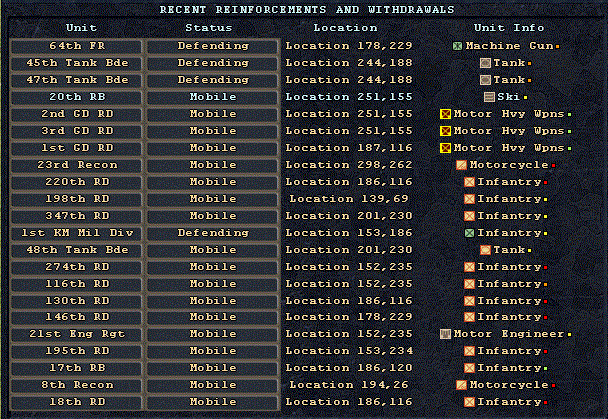608x419 pixels.
Task: Pick the 198th RD unit button
Action: click(x=76, y=199)
